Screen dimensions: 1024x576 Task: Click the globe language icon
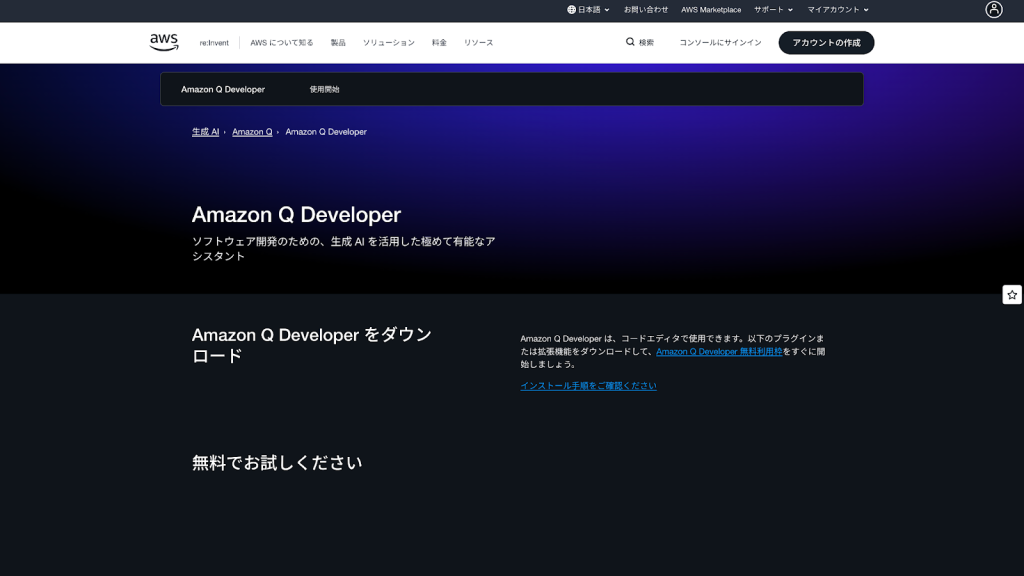coord(571,10)
